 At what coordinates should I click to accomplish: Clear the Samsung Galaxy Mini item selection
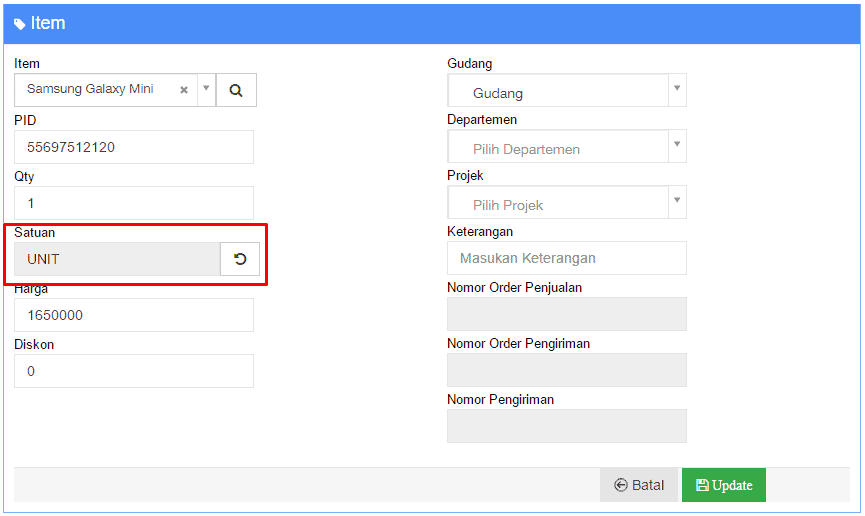(184, 89)
